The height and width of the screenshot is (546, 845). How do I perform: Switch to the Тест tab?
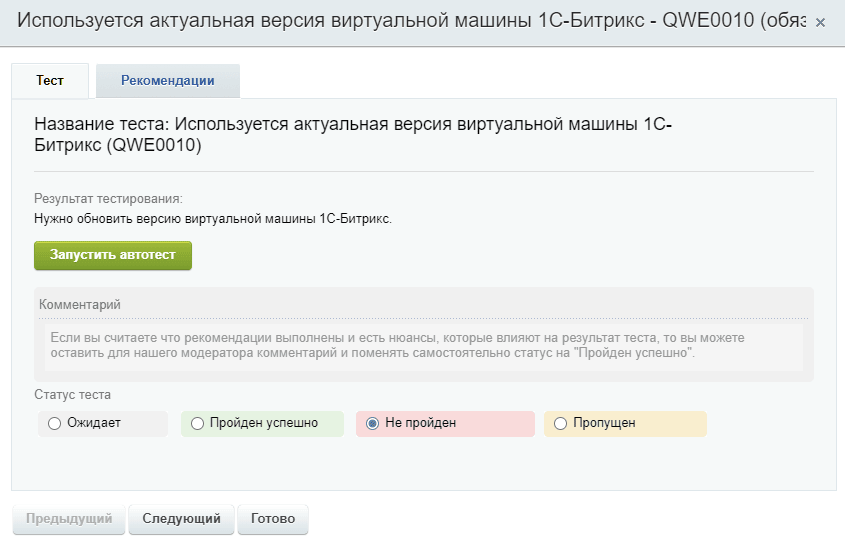(50, 81)
